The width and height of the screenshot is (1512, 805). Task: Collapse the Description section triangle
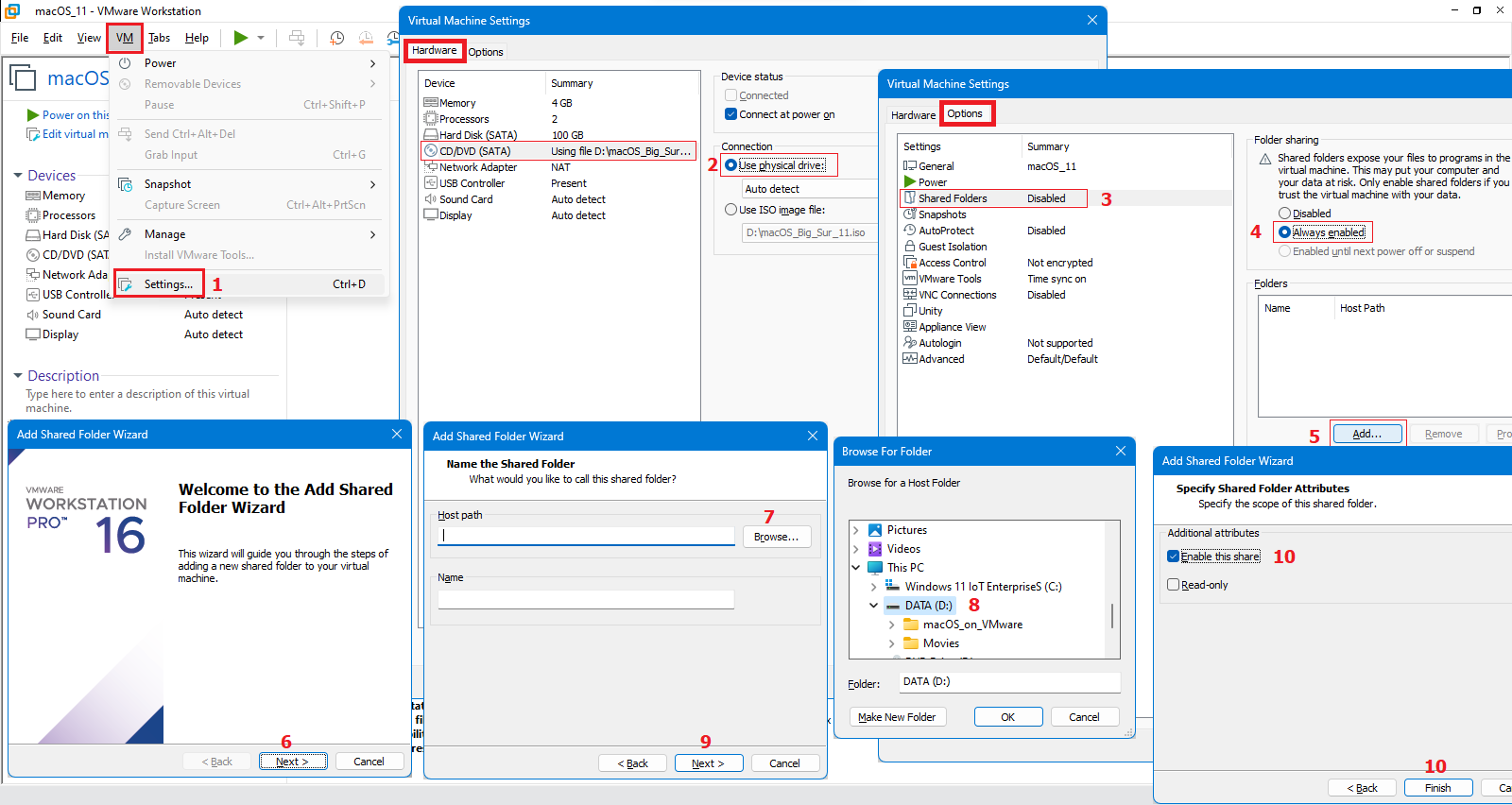(x=18, y=376)
